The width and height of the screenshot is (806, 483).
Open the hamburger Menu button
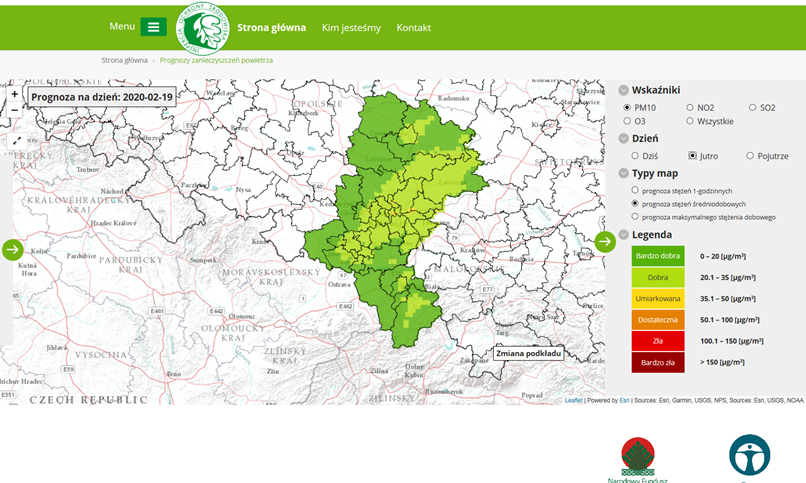coord(153,27)
